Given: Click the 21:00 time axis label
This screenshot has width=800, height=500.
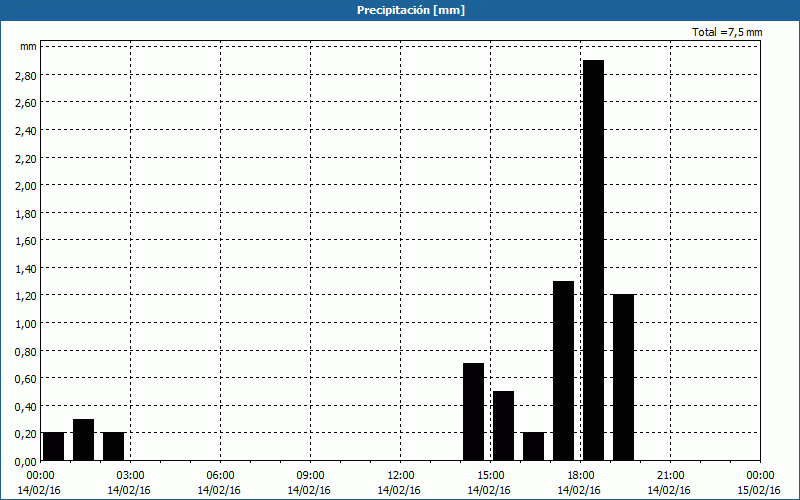Looking at the screenshot, I should pos(670,476).
